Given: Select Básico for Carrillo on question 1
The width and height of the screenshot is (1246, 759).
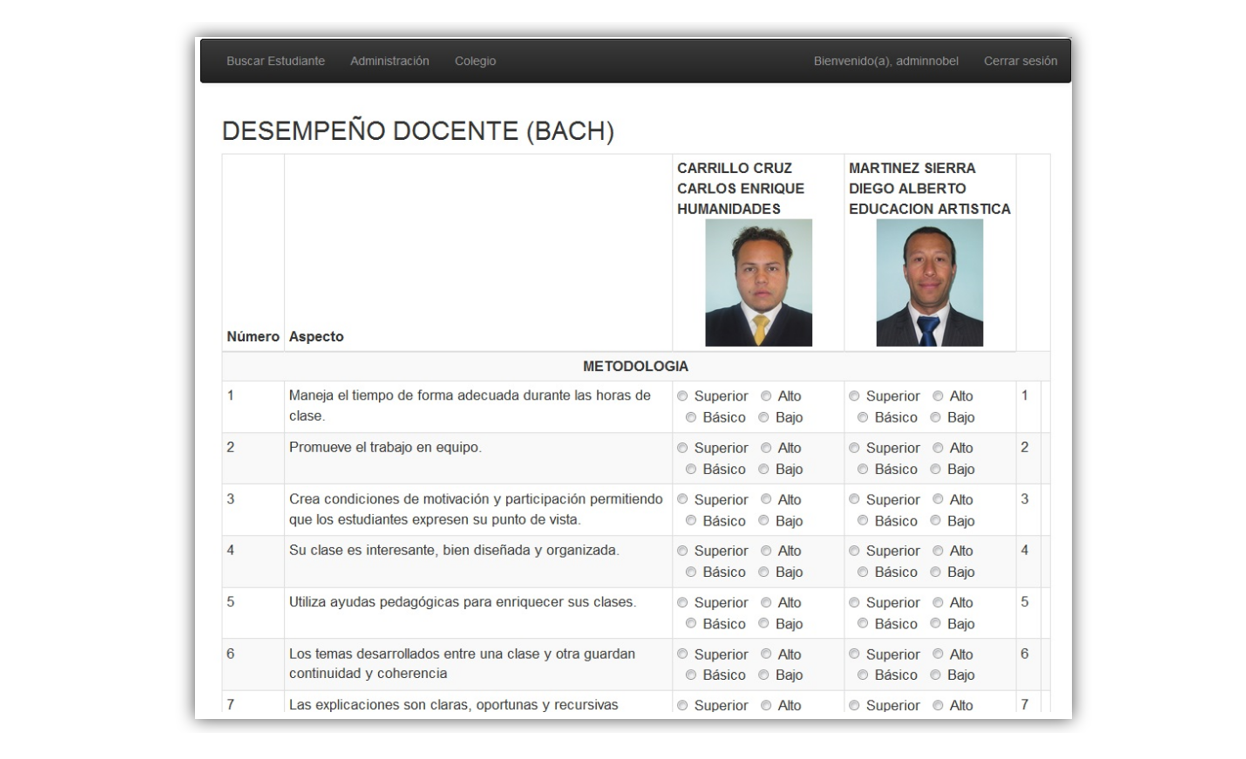Looking at the screenshot, I should (691, 418).
